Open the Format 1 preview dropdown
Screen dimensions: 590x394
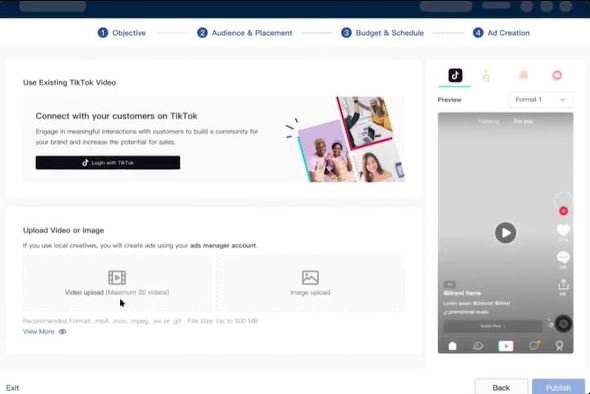[x=541, y=100]
